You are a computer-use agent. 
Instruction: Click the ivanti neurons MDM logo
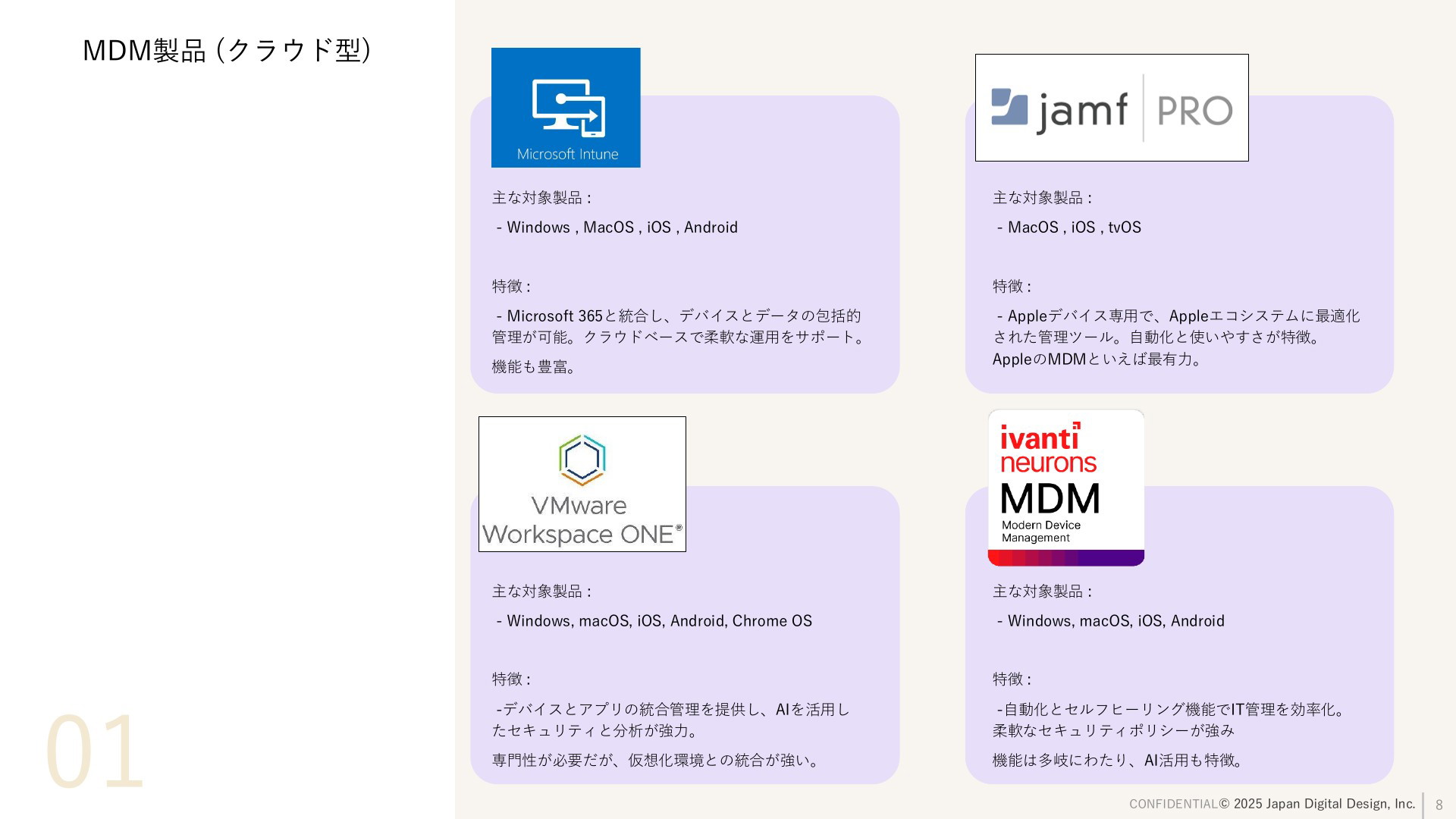(x=1066, y=488)
